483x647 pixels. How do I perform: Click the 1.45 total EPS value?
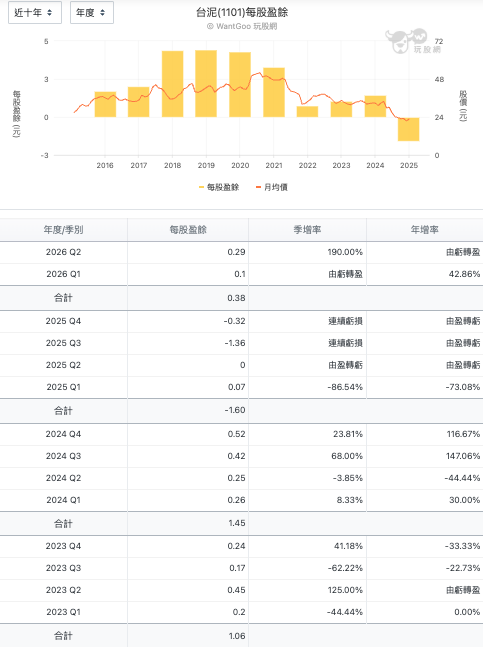[x=237, y=523]
